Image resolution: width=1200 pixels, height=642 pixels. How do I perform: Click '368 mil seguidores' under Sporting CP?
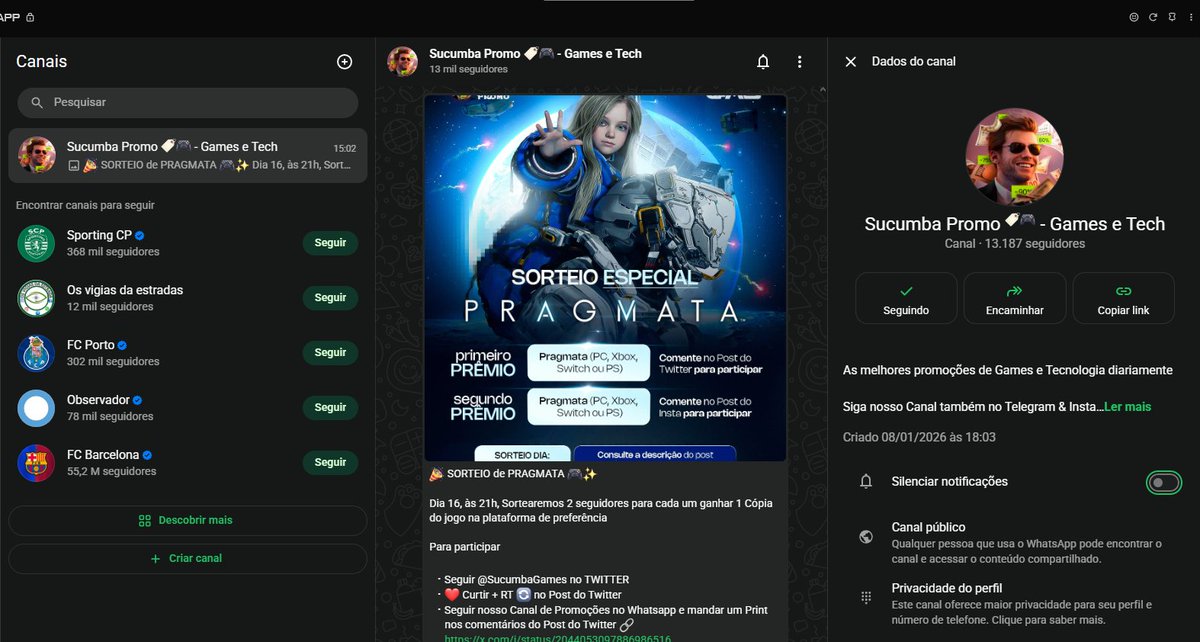113,252
